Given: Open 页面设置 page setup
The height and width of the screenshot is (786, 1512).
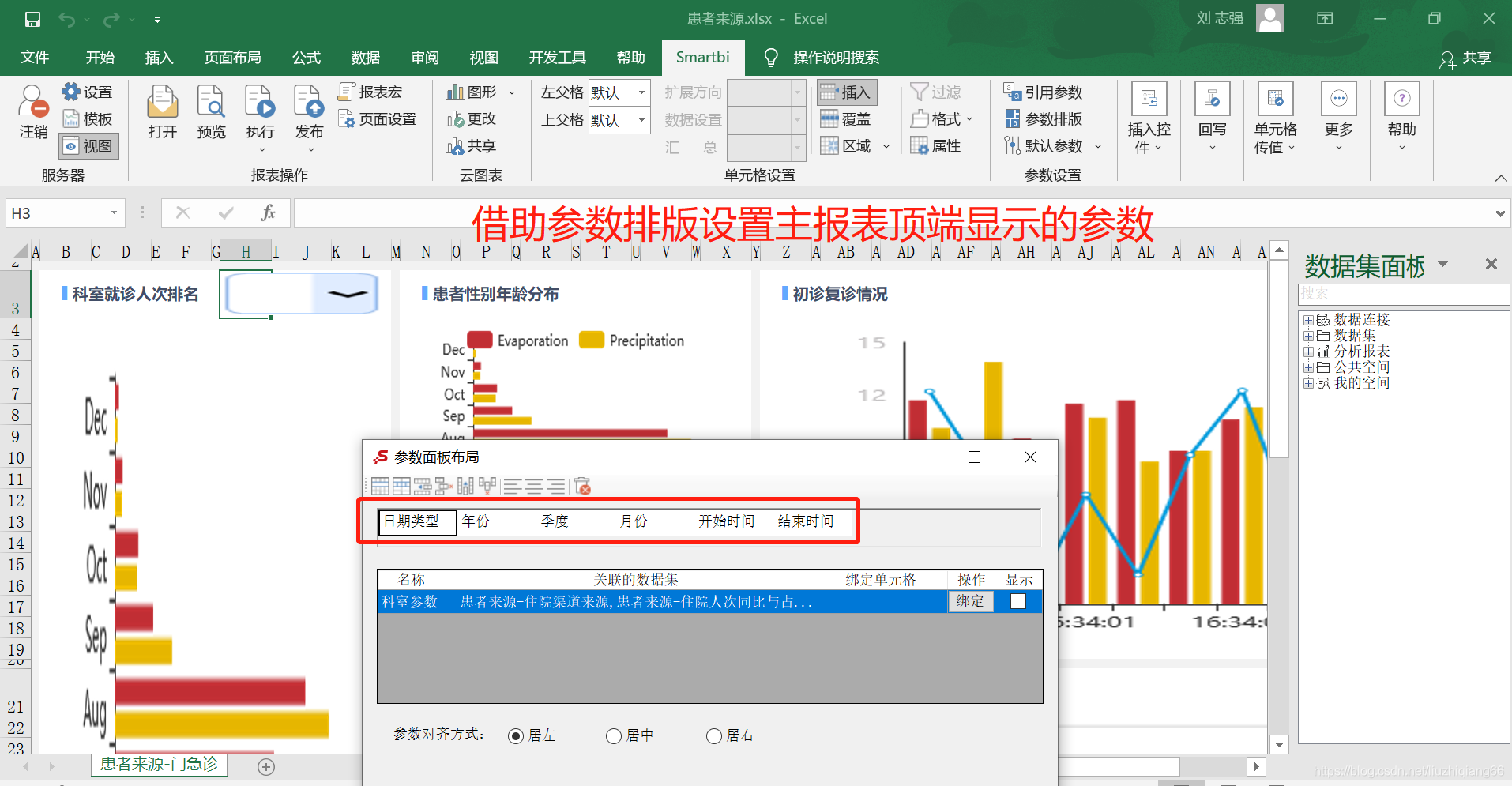Looking at the screenshot, I should coord(378,119).
